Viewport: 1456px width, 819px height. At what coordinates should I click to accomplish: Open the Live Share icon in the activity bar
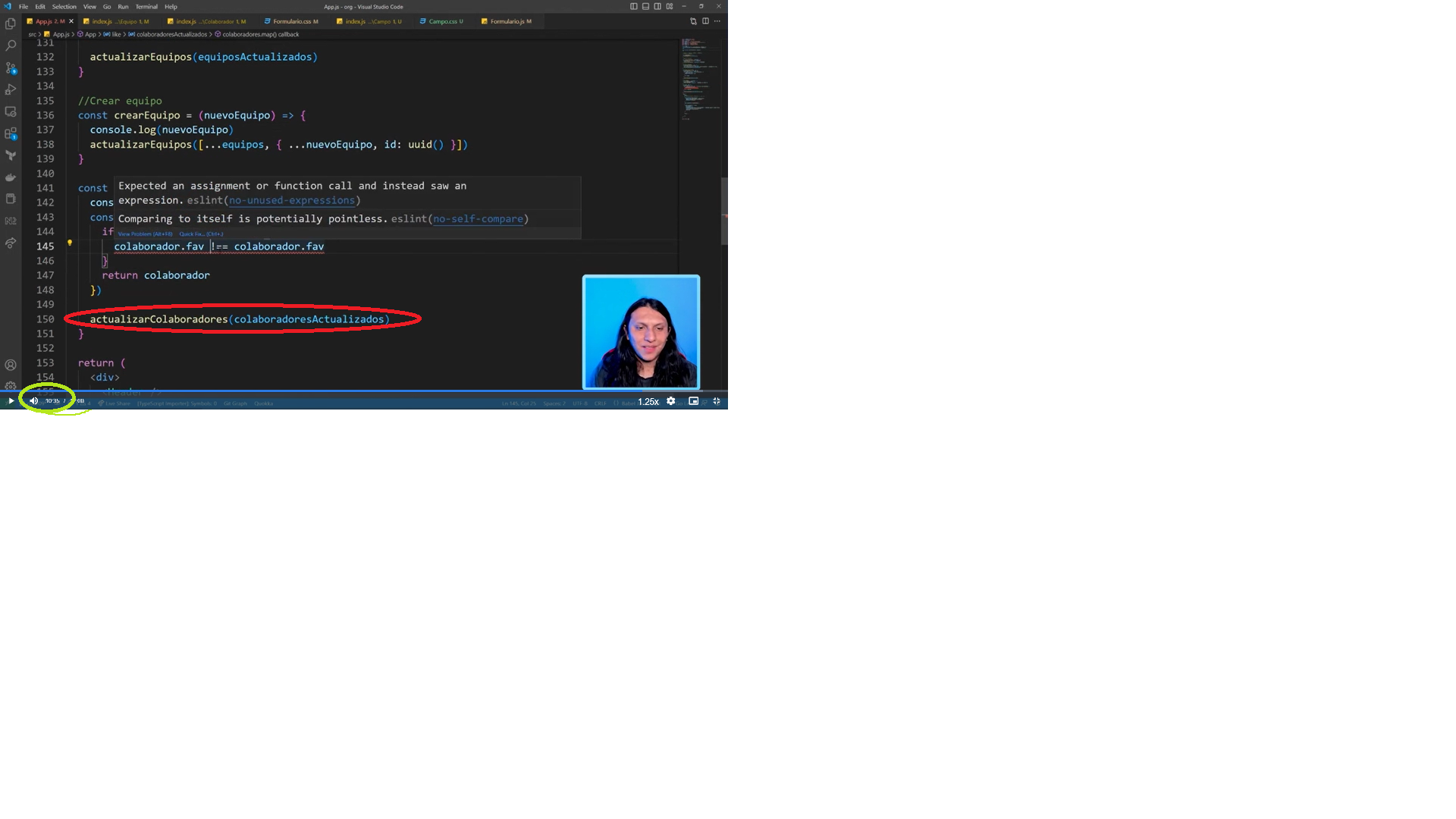[11, 243]
